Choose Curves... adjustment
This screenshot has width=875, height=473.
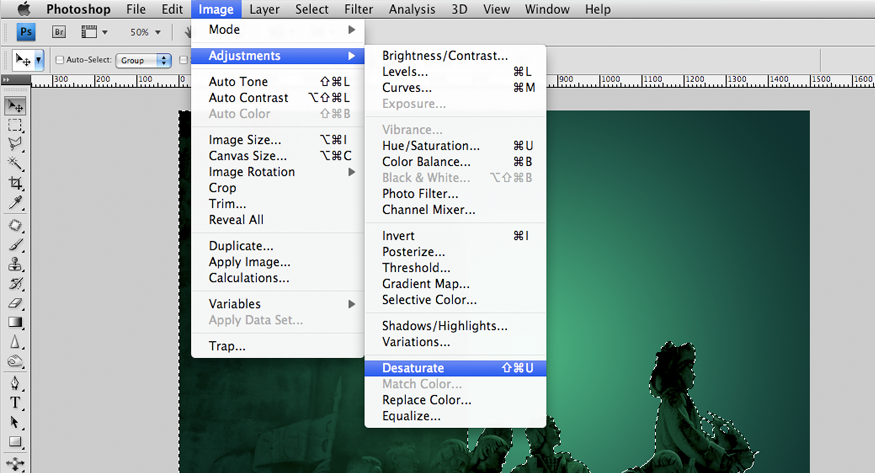455,88
